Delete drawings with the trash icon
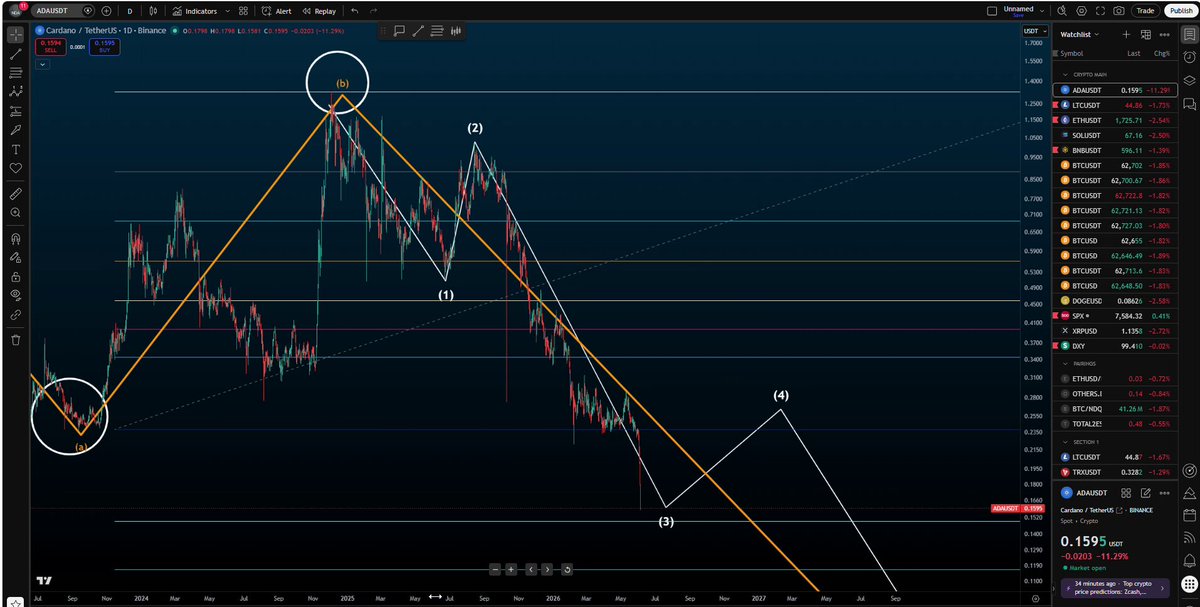 16,340
